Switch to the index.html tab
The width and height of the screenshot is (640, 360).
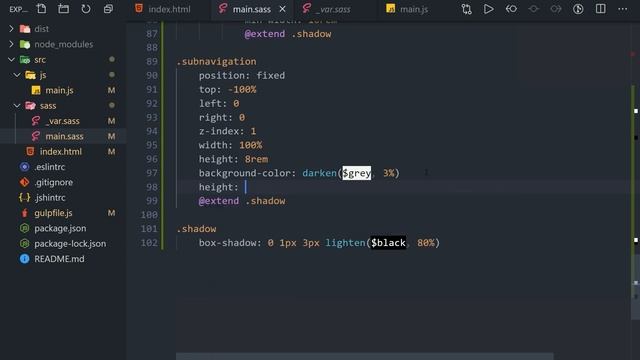coord(169,9)
